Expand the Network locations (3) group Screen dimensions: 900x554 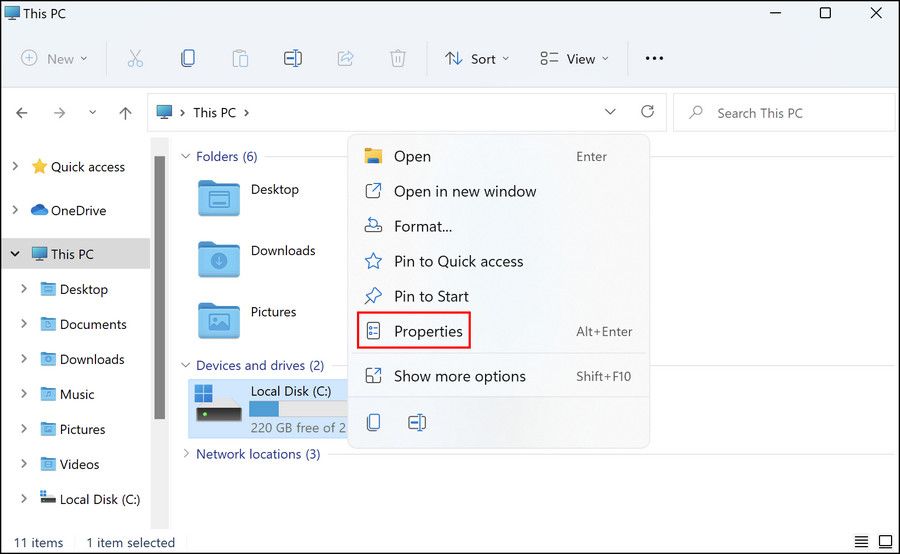pyautogui.click(x=185, y=454)
